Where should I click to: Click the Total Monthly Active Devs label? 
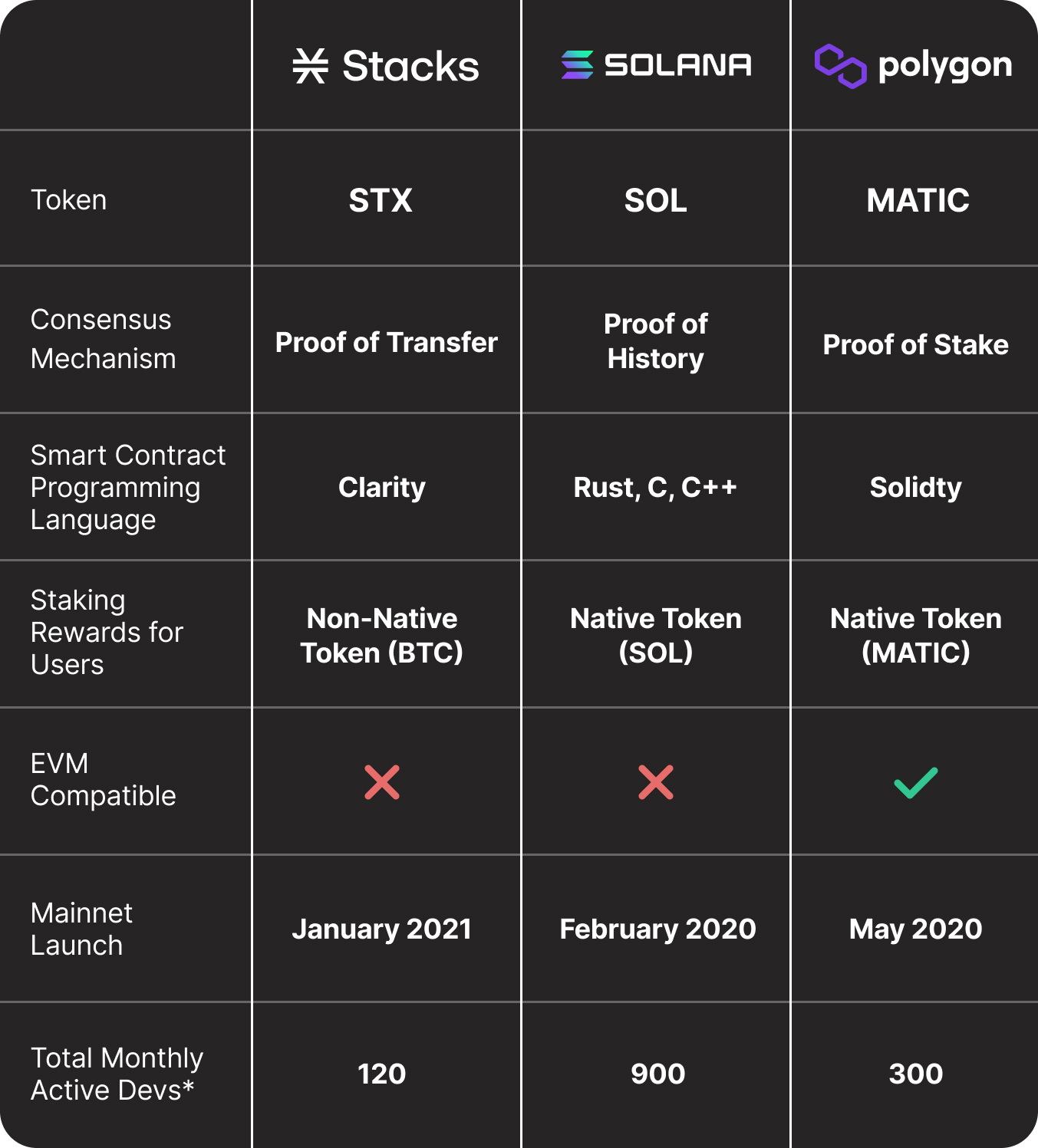click(117, 1074)
